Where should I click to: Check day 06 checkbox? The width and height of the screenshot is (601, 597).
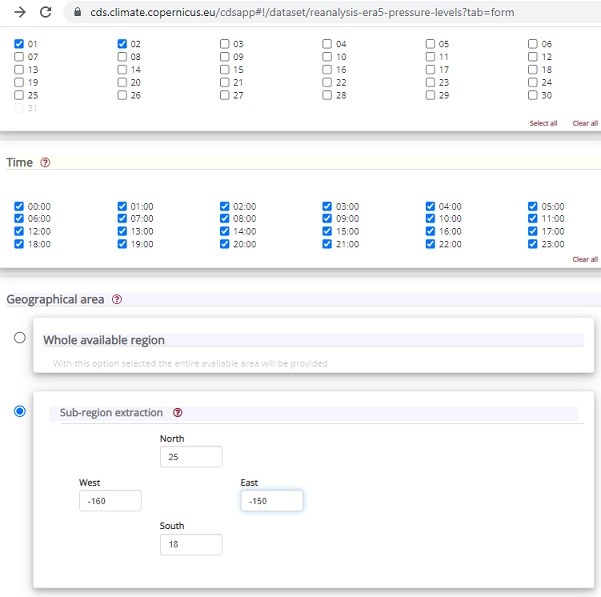tap(533, 44)
